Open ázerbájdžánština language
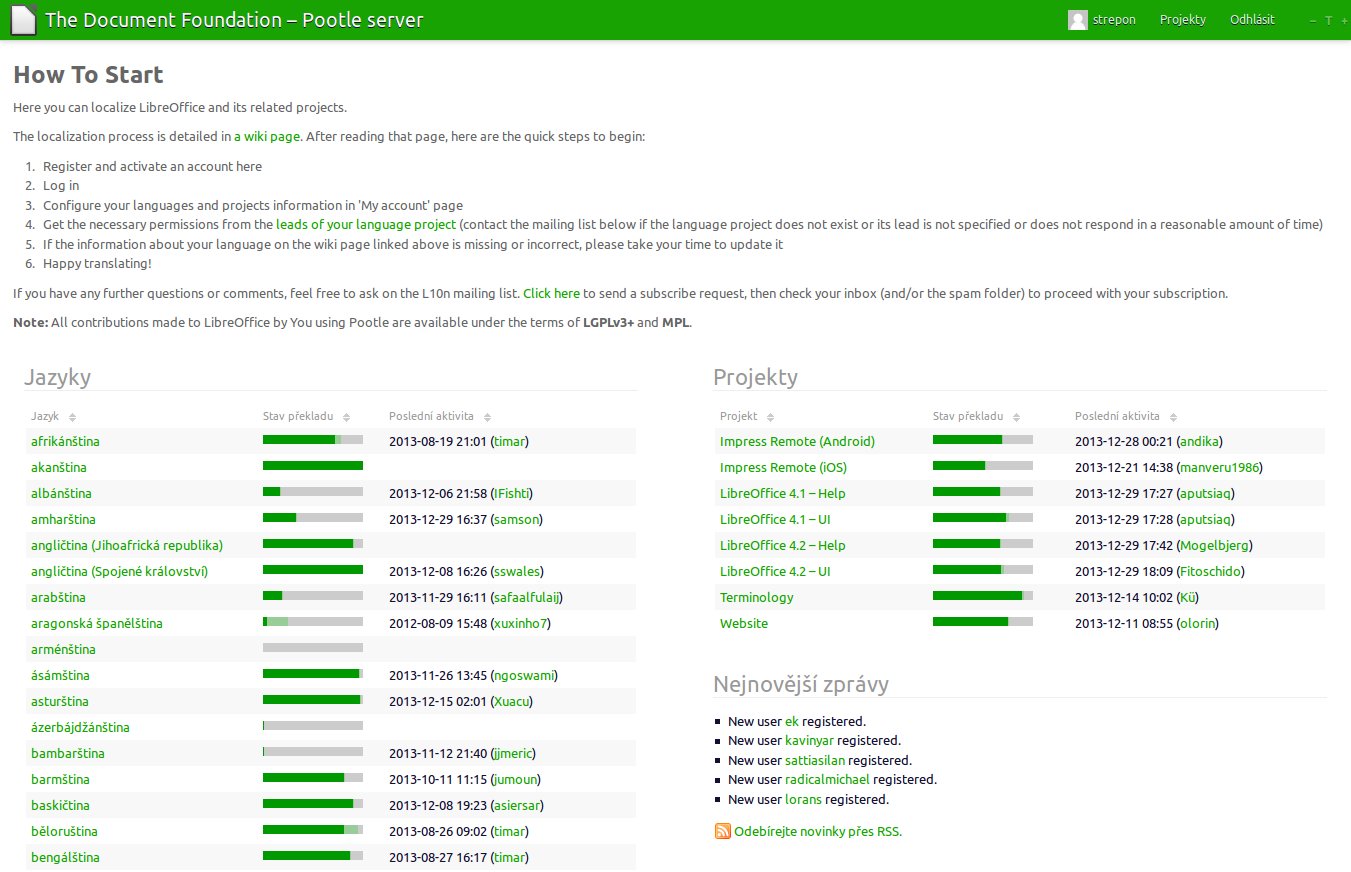 pos(80,727)
